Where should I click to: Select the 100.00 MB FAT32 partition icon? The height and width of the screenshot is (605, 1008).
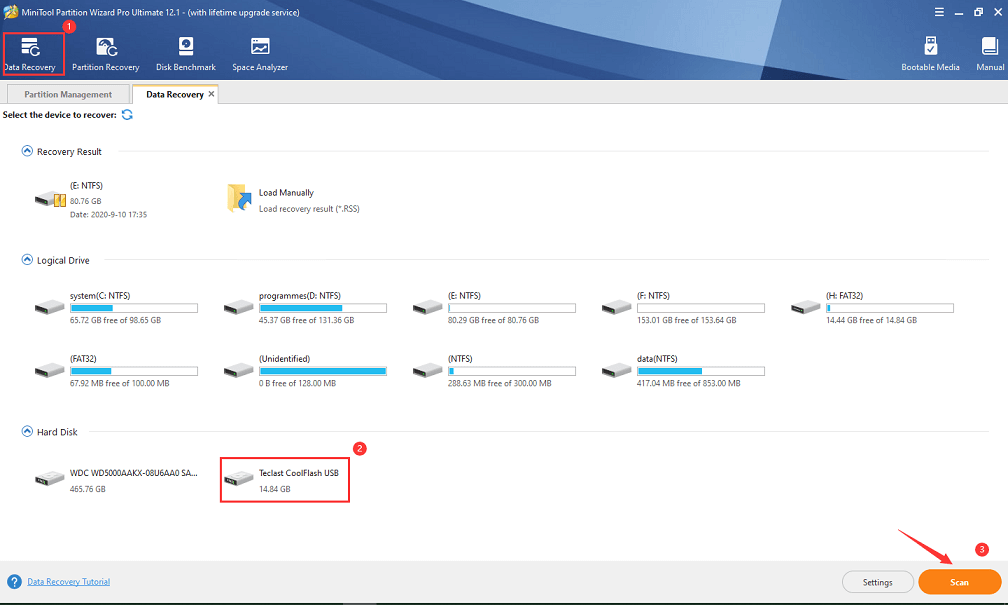[50, 370]
